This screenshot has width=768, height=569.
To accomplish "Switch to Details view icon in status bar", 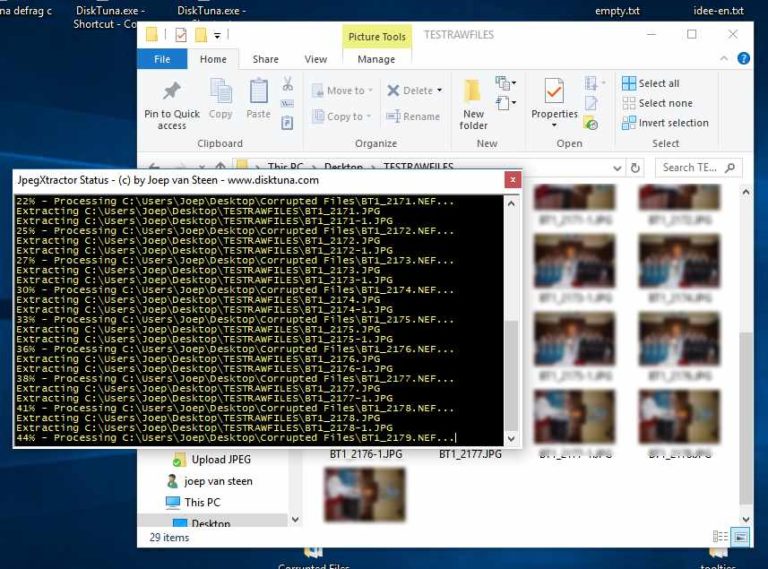I will 720,537.
